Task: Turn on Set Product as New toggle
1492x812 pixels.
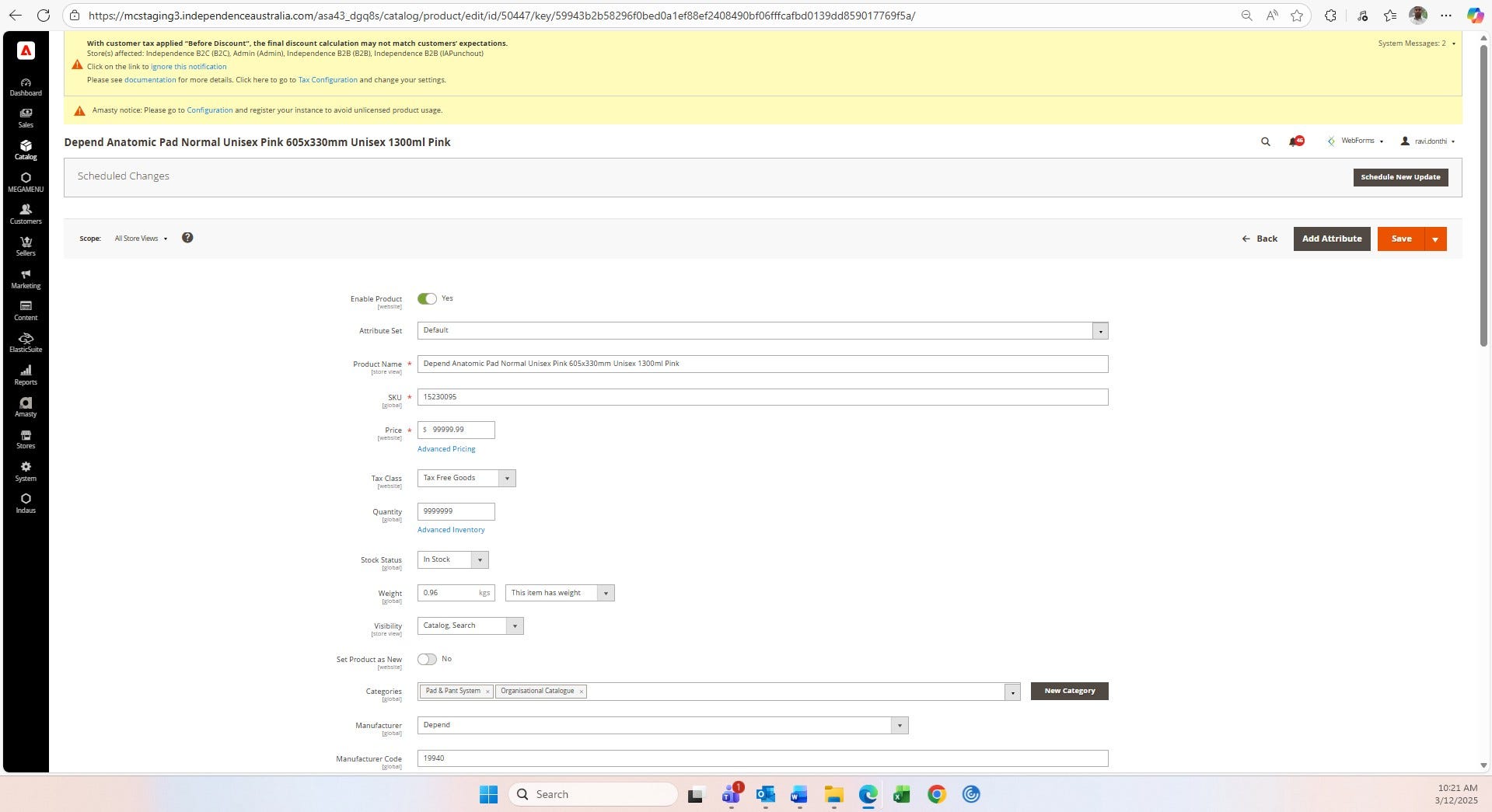Action: tap(427, 660)
